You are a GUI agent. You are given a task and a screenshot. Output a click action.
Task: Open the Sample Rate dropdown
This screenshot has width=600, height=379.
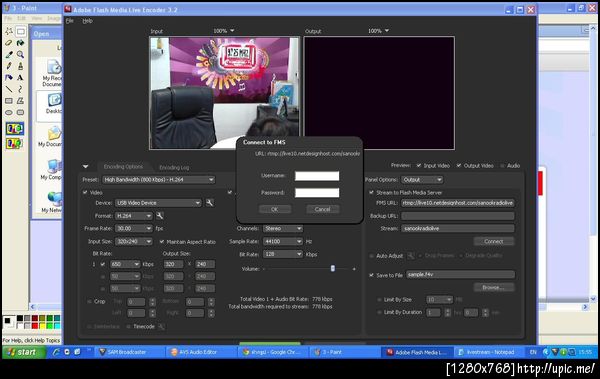[x=283, y=242]
